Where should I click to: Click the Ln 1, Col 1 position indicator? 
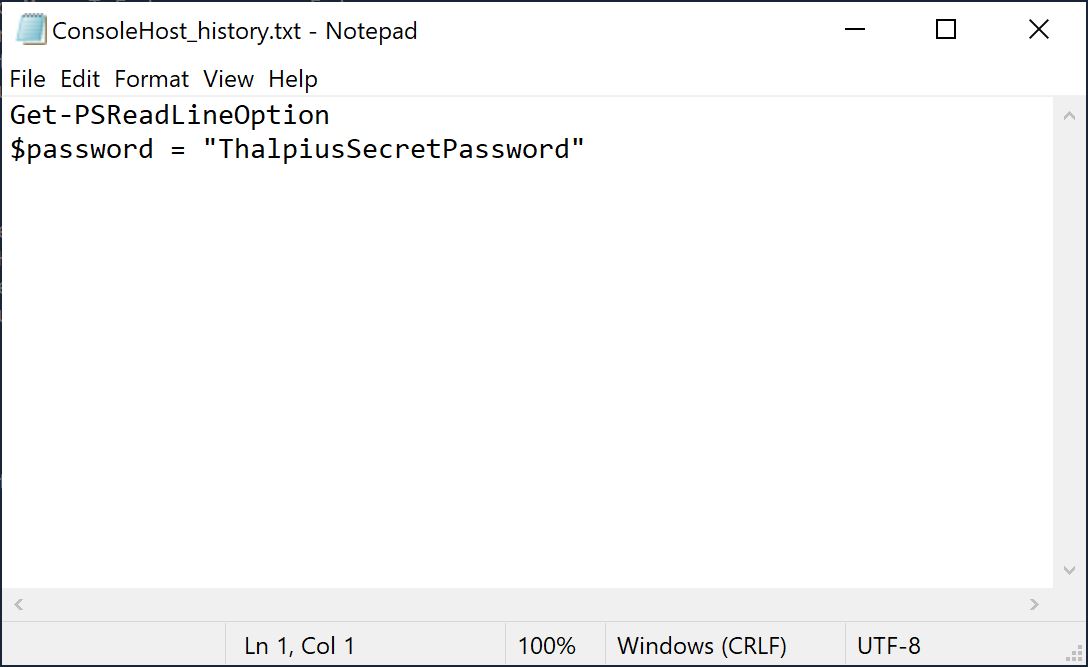(x=298, y=645)
